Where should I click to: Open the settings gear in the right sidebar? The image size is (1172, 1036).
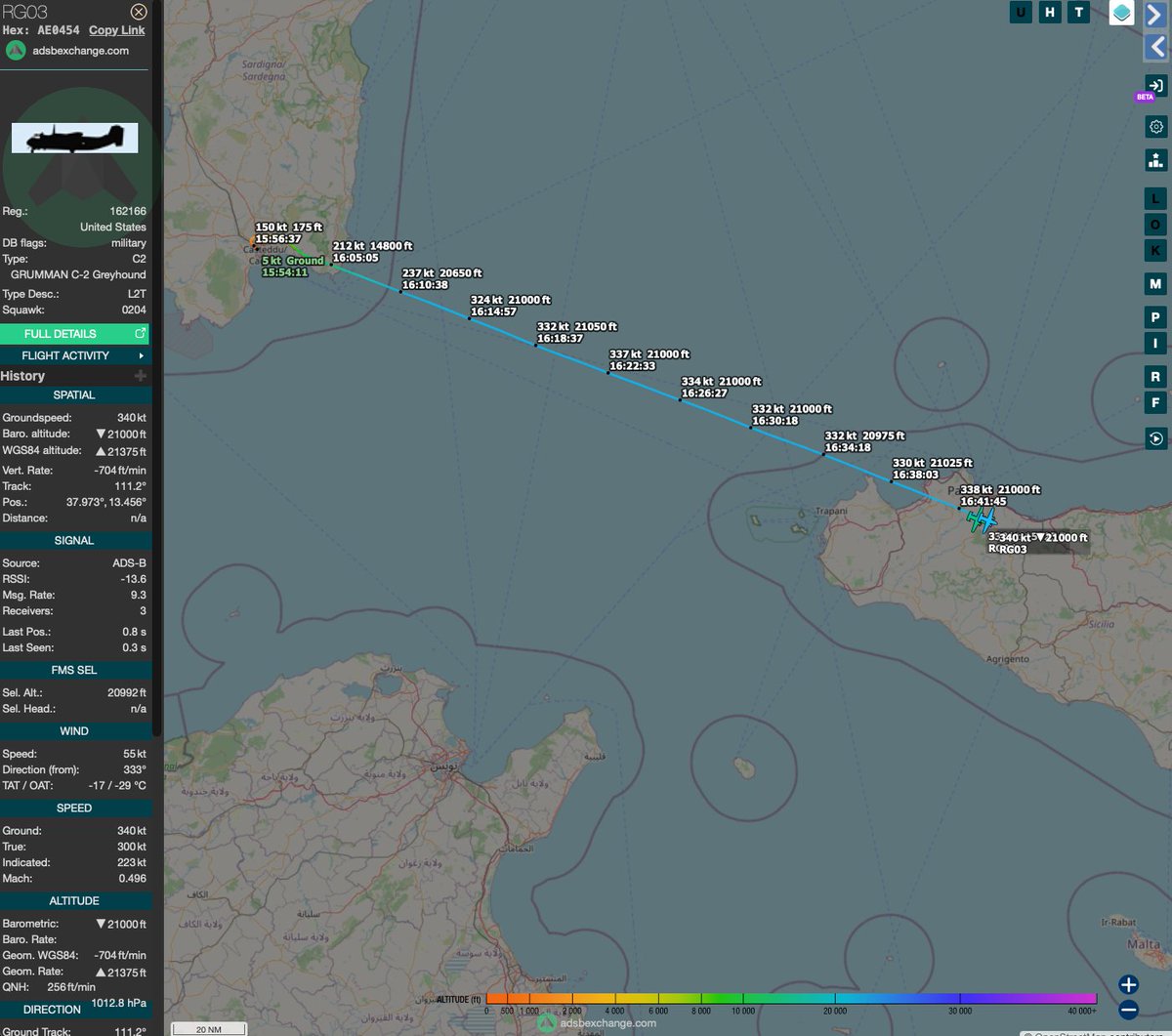[x=1155, y=126]
